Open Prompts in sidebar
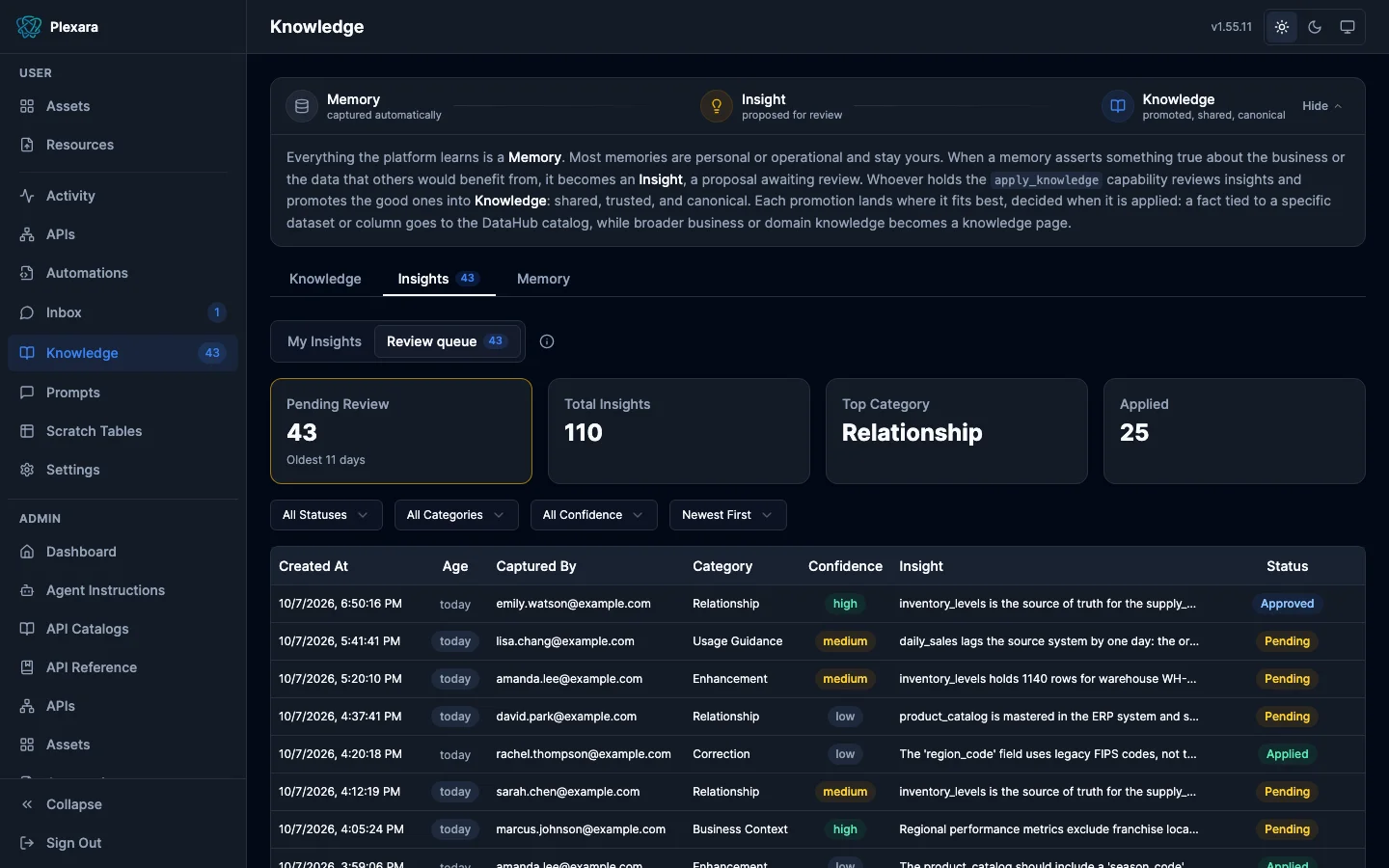This screenshot has height=868, width=1389. (x=123, y=393)
